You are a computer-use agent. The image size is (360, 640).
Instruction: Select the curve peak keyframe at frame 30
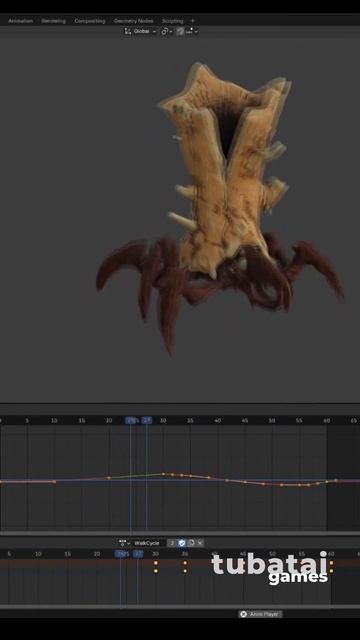(x=163, y=474)
